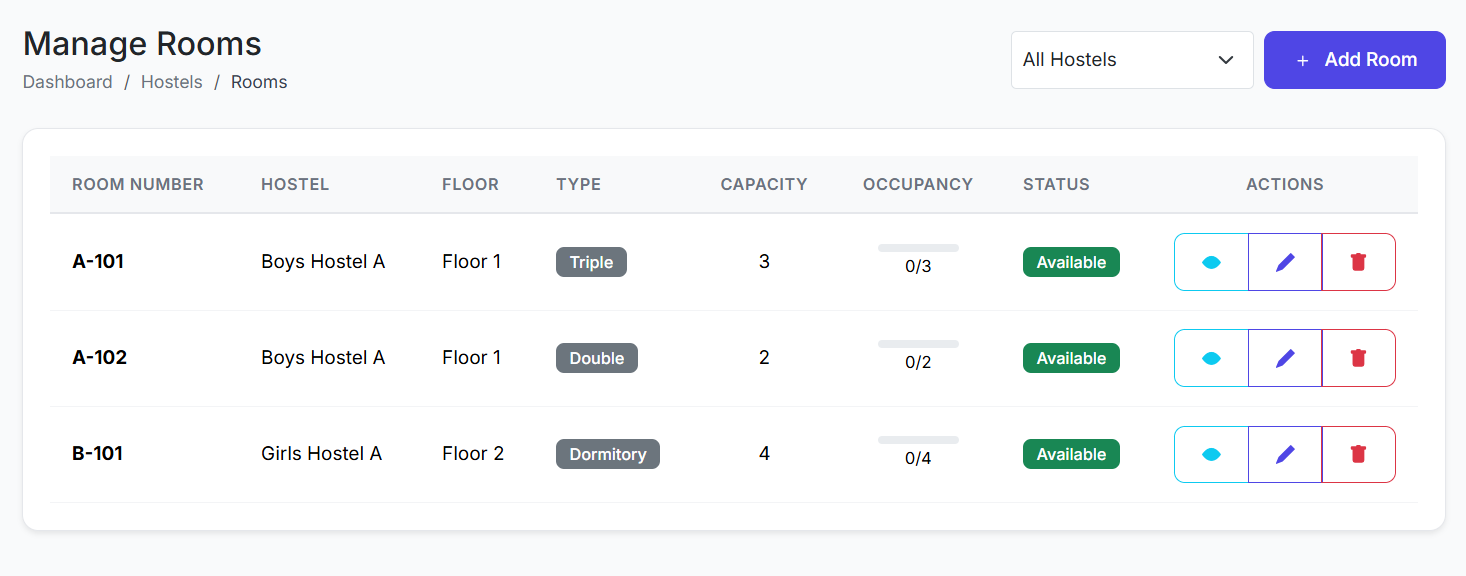The height and width of the screenshot is (576, 1466).
Task: Select the view eye icon for room A-102
Action: [x=1211, y=357]
